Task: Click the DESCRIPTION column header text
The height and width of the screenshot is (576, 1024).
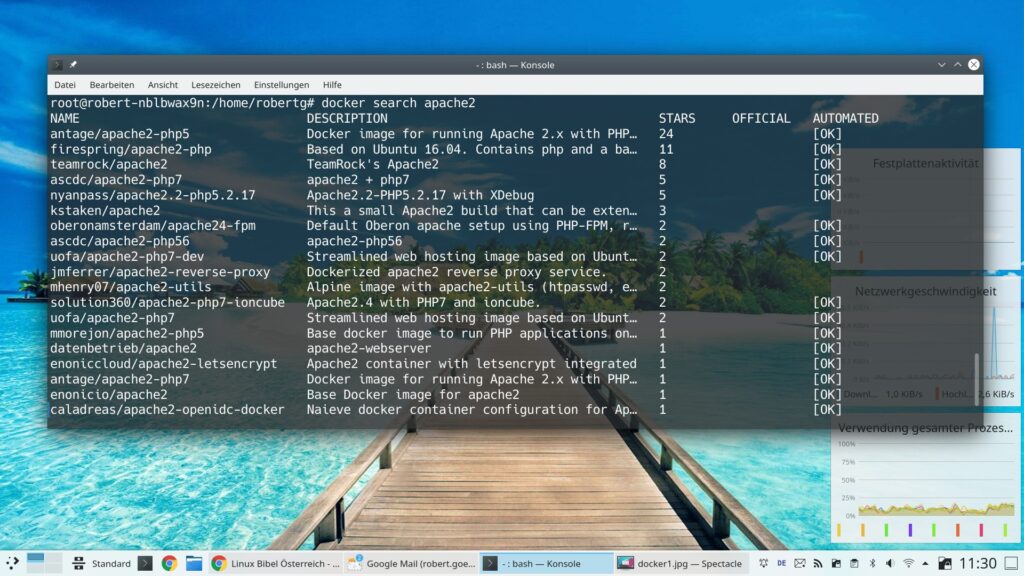Action: click(x=347, y=119)
